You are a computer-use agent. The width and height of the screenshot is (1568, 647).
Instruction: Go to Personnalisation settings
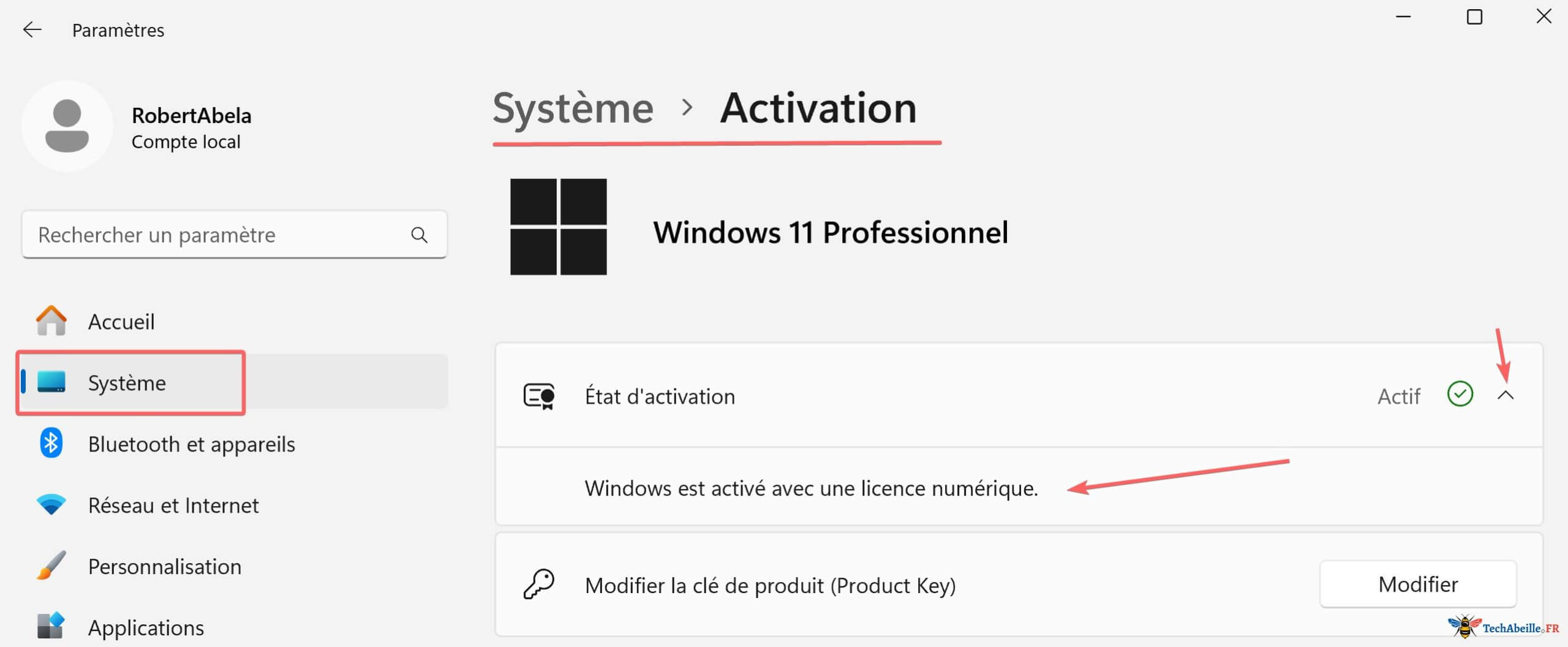click(164, 567)
